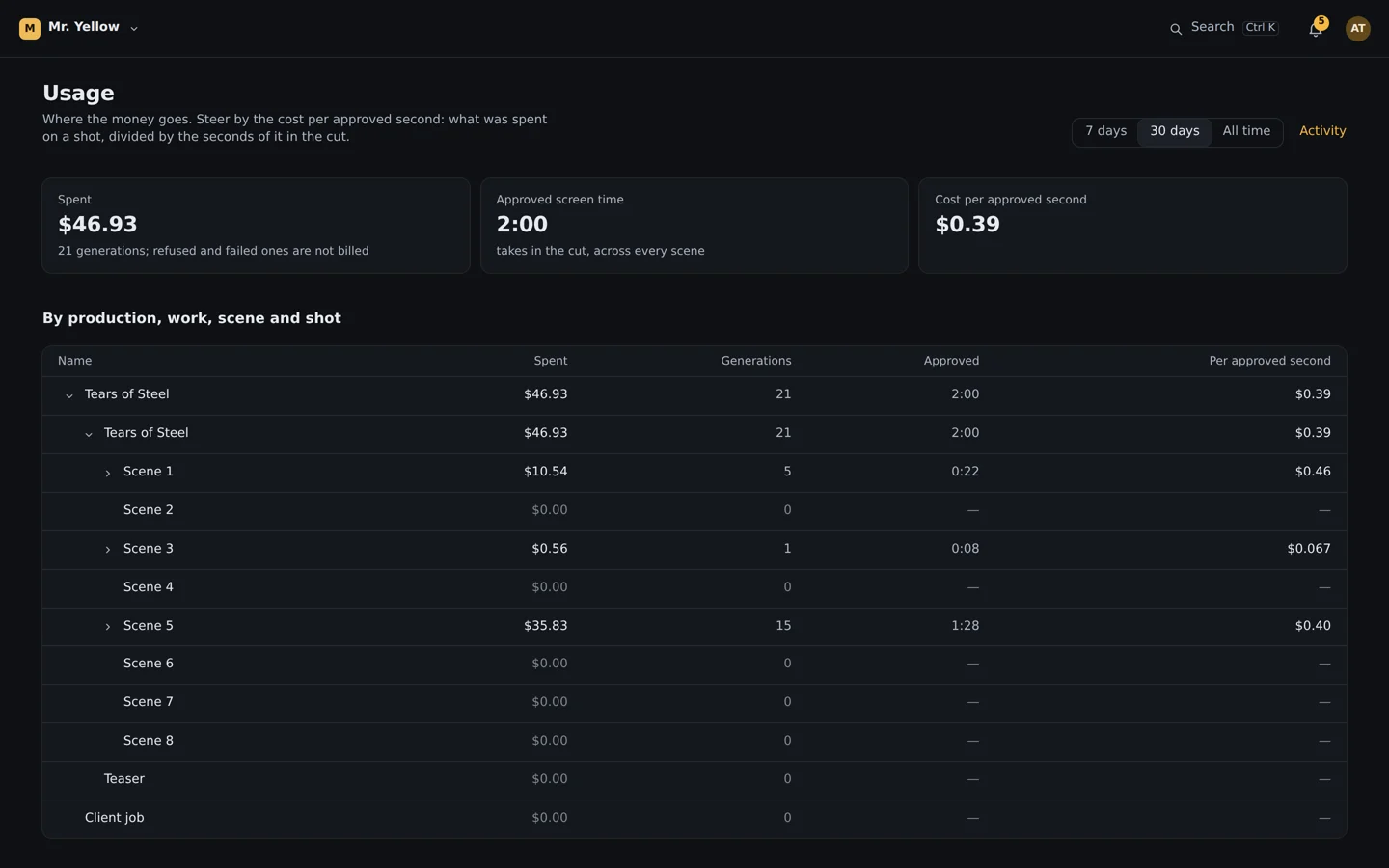Open the AT user avatar menu
The width and height of the screenshot is (1389, 868).
[x=1357, y=29]
